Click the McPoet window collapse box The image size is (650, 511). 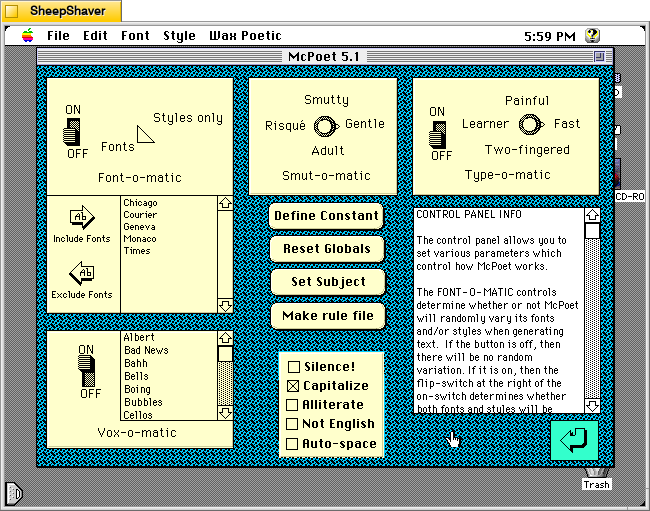[599, 56]
